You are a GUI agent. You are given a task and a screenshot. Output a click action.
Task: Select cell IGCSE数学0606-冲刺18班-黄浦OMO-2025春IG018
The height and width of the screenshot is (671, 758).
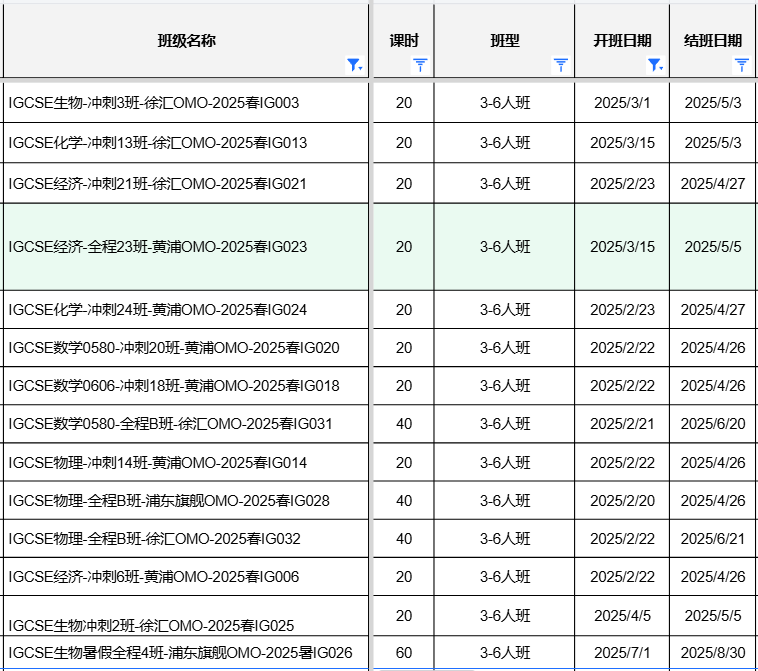click(186, 386)
